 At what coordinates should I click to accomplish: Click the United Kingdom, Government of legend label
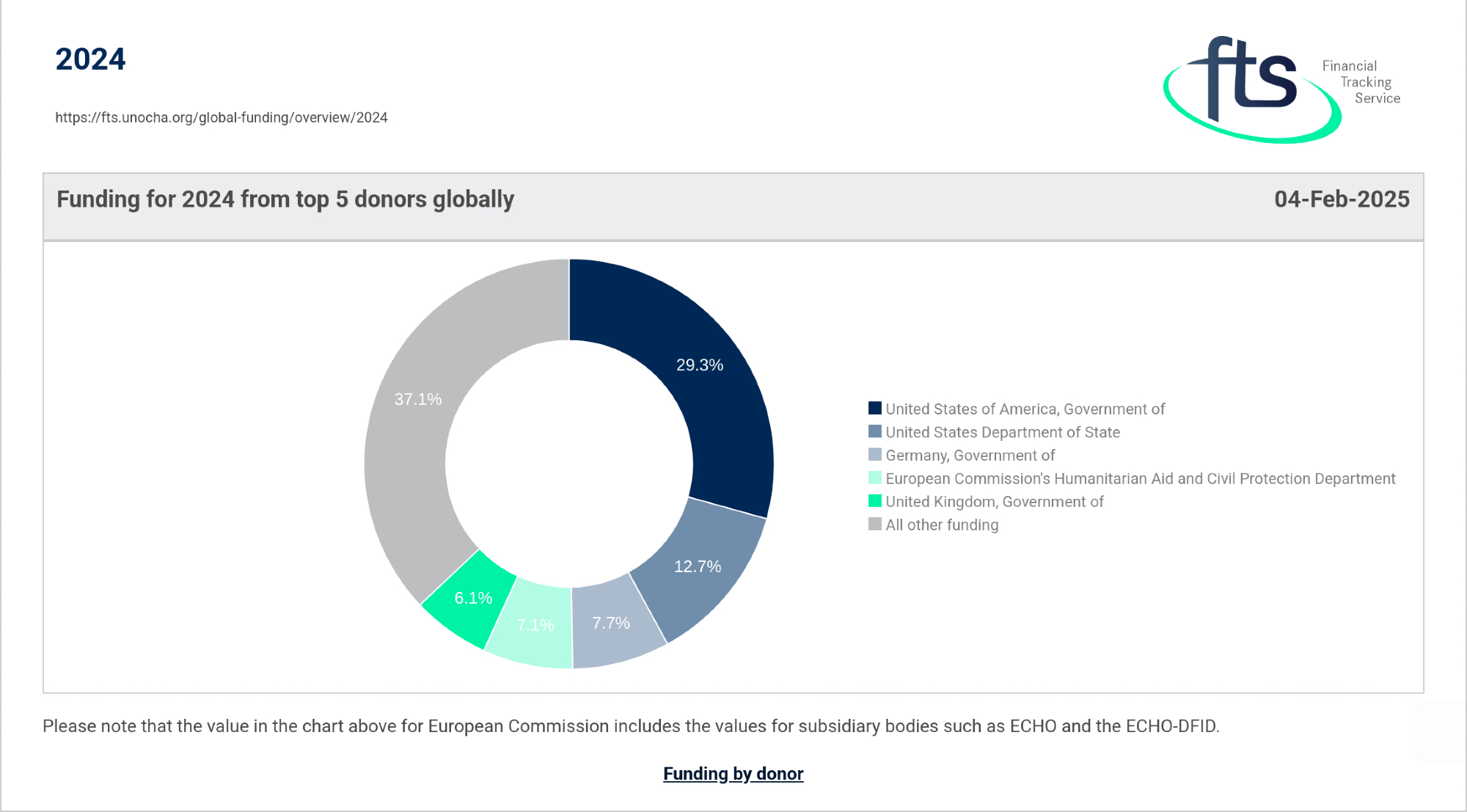coord(994,502)
